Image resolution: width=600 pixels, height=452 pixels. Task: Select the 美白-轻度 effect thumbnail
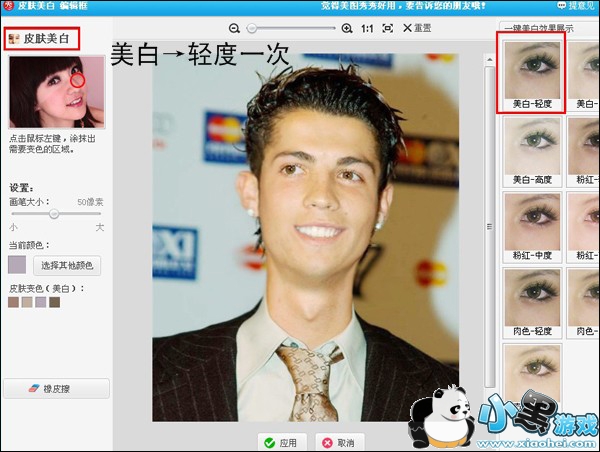tap(532, 75)
